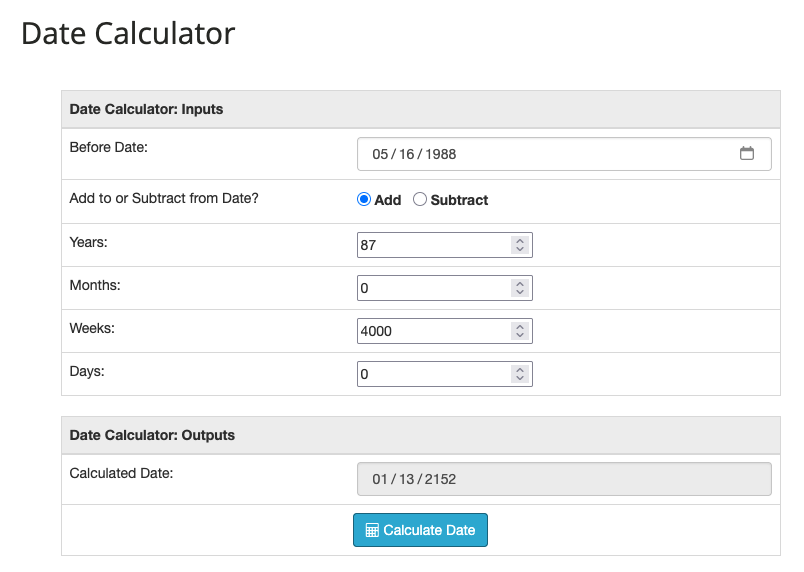This screenshot has height=572, width=804.
Task: Decrease Months value with down arrow
Action: (520, 293)
